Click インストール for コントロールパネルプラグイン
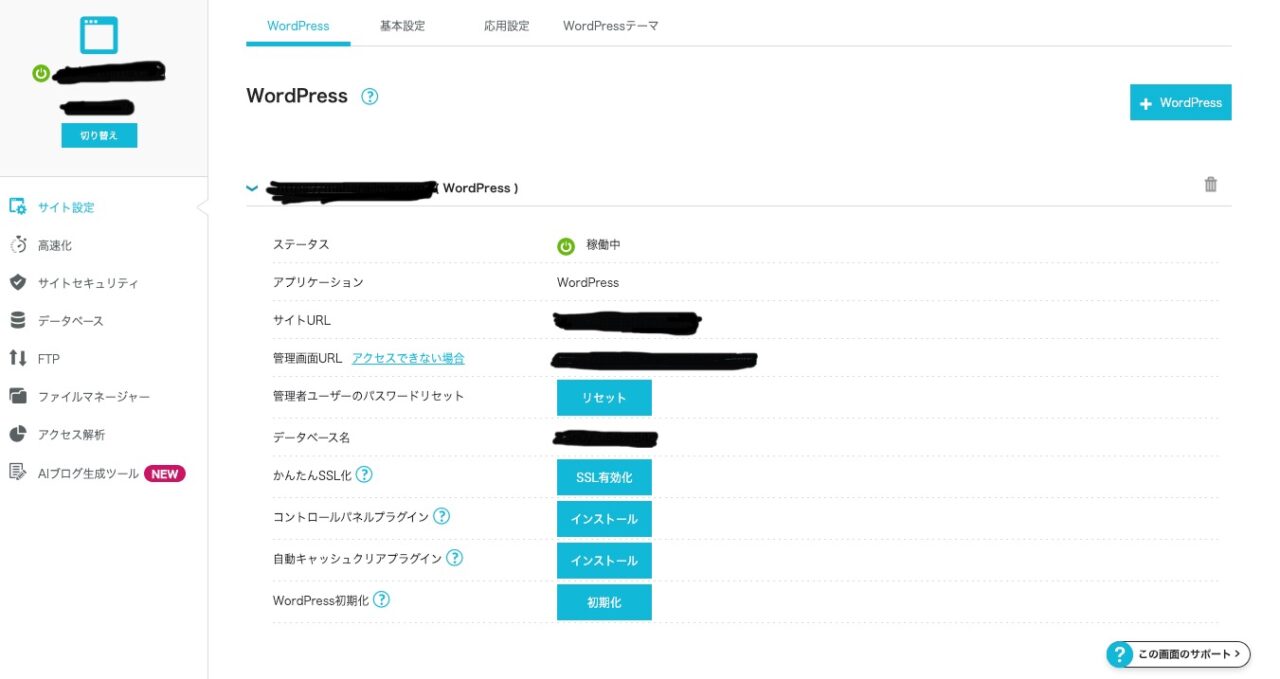Viewport: 1280px width, 679px height. point(604,519)
